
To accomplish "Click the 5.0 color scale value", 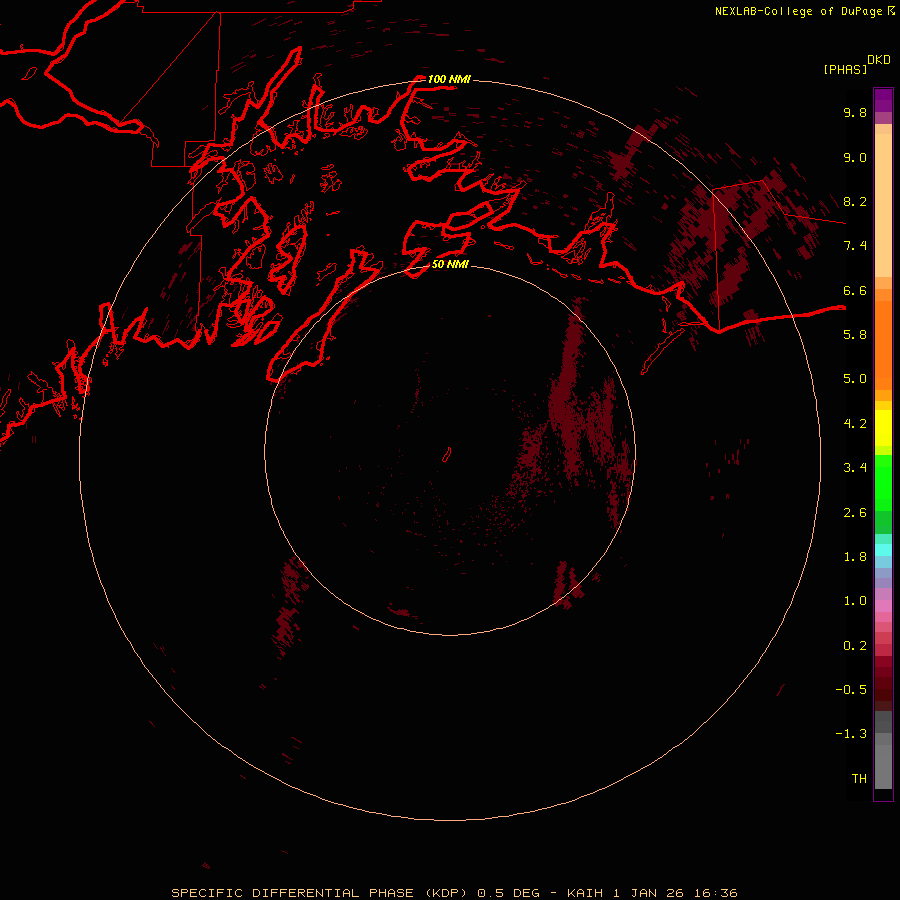I will (855, 379).
